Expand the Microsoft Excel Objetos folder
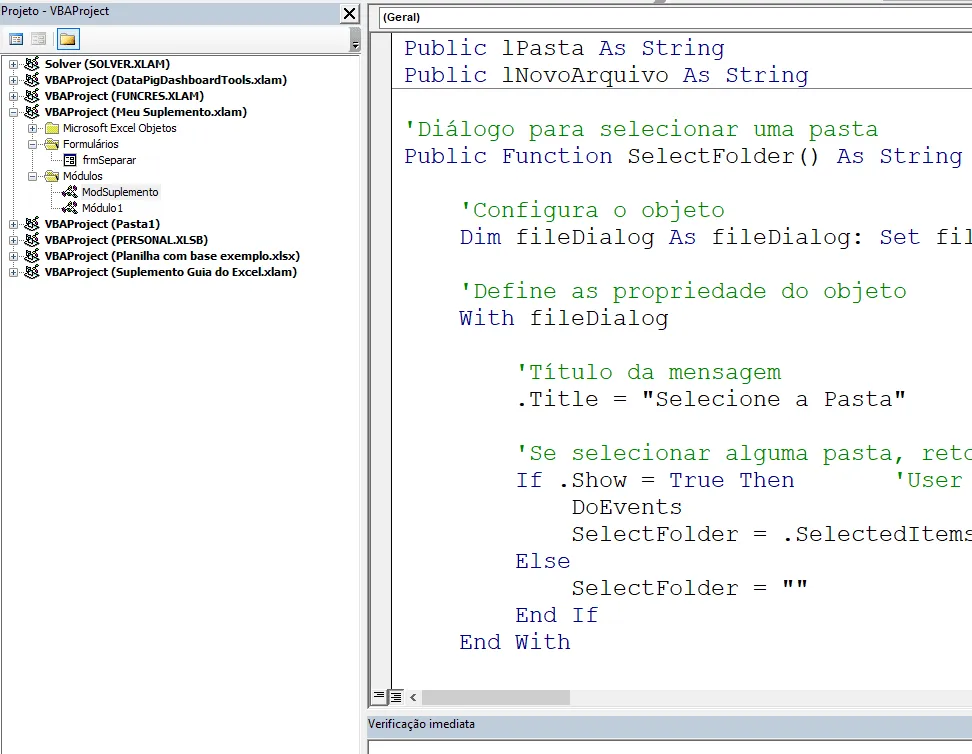 32,128
